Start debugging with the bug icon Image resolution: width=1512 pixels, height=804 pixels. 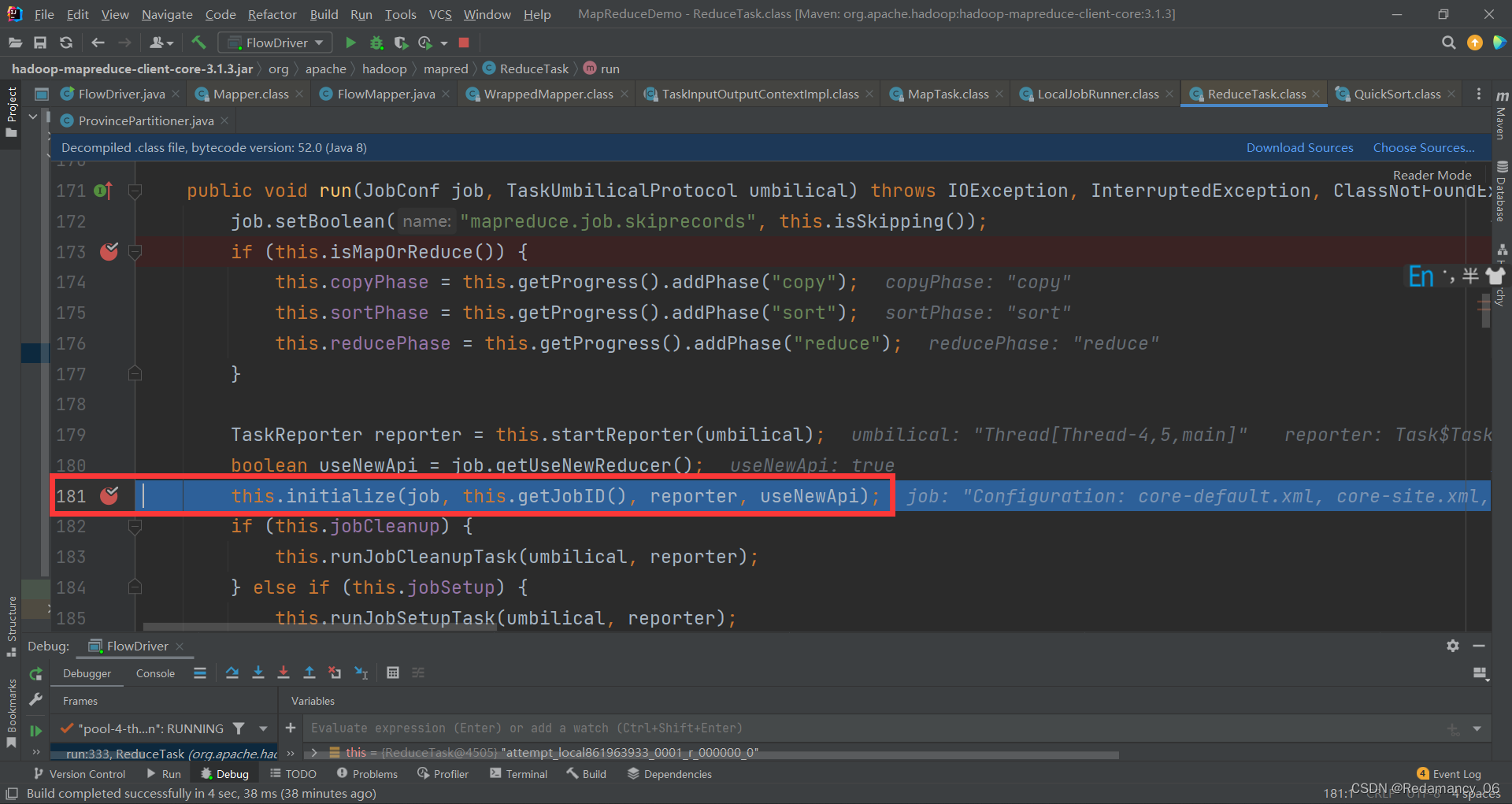376,43
